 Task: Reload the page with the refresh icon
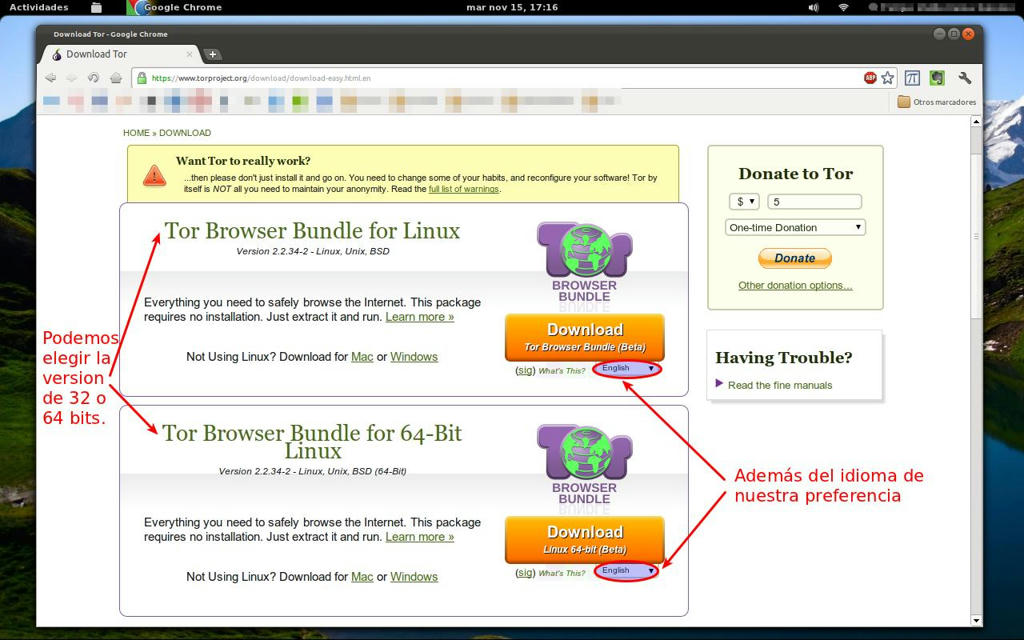point(93,78)
